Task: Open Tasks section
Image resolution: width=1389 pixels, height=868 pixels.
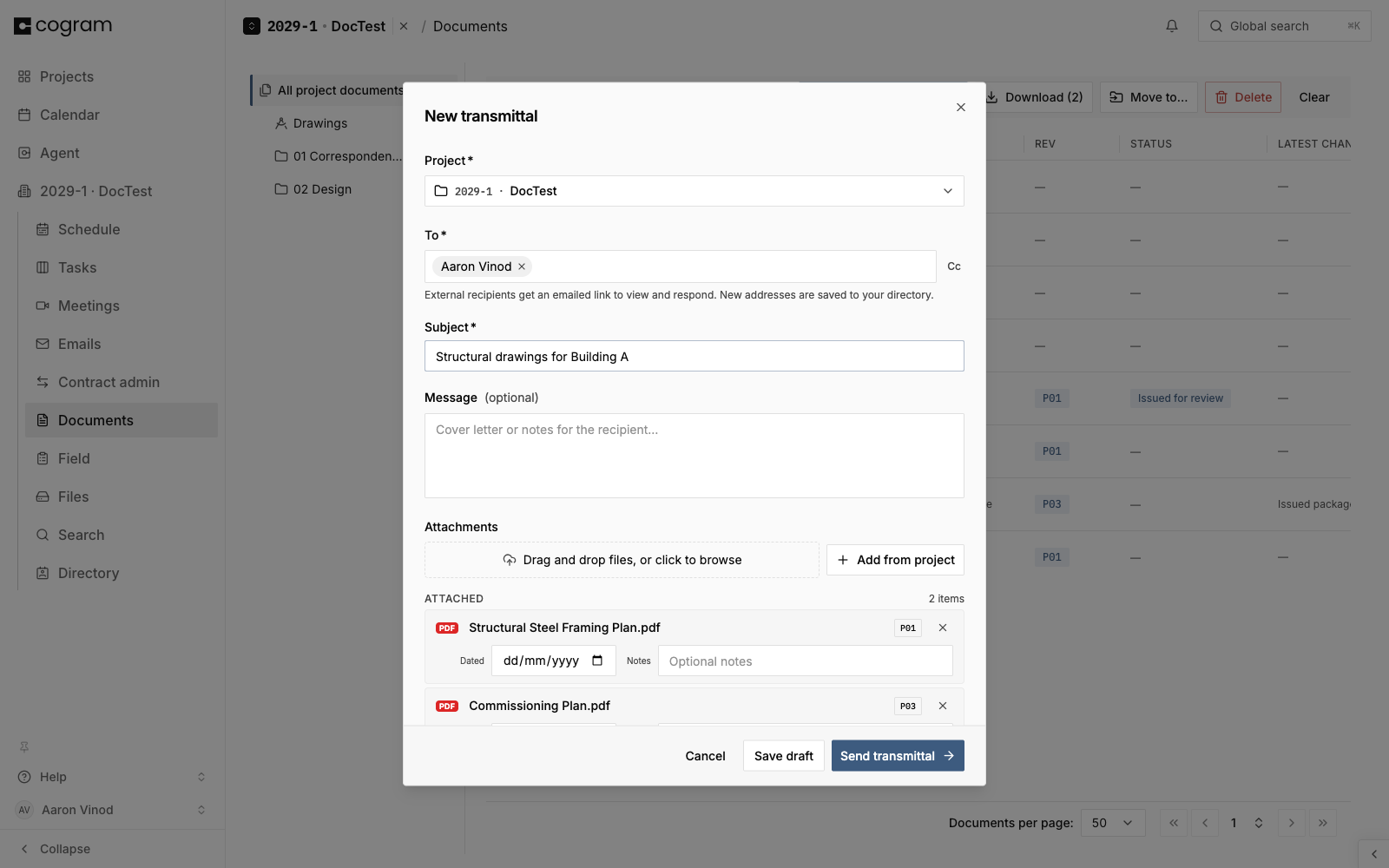Action: point(122,267)
